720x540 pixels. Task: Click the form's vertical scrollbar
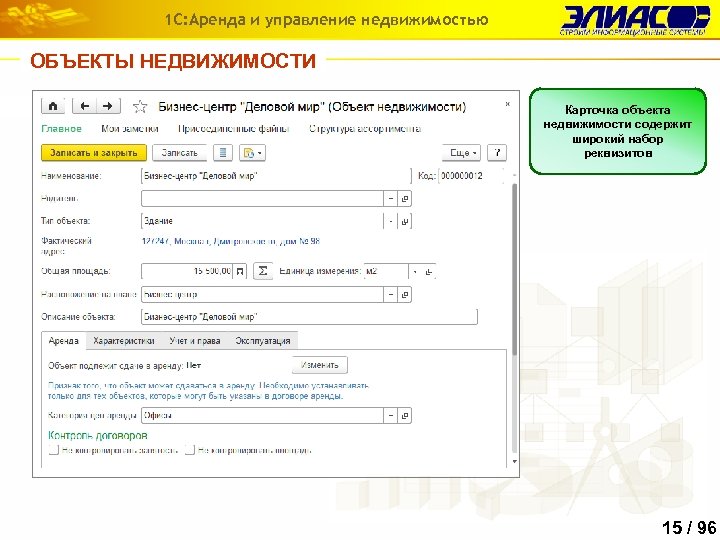(x=514, y=269)
